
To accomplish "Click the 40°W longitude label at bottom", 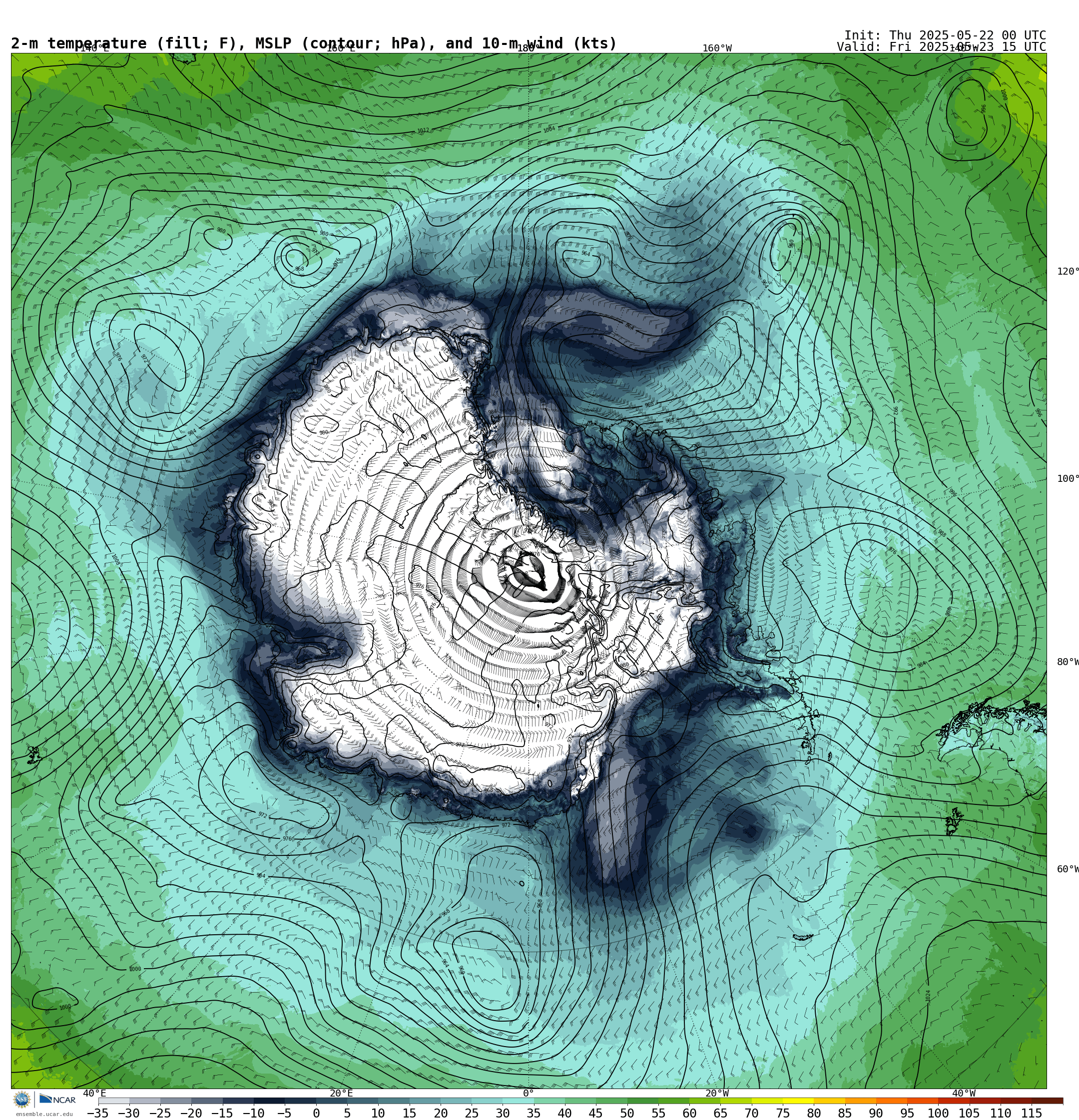I will point(964,1093).
